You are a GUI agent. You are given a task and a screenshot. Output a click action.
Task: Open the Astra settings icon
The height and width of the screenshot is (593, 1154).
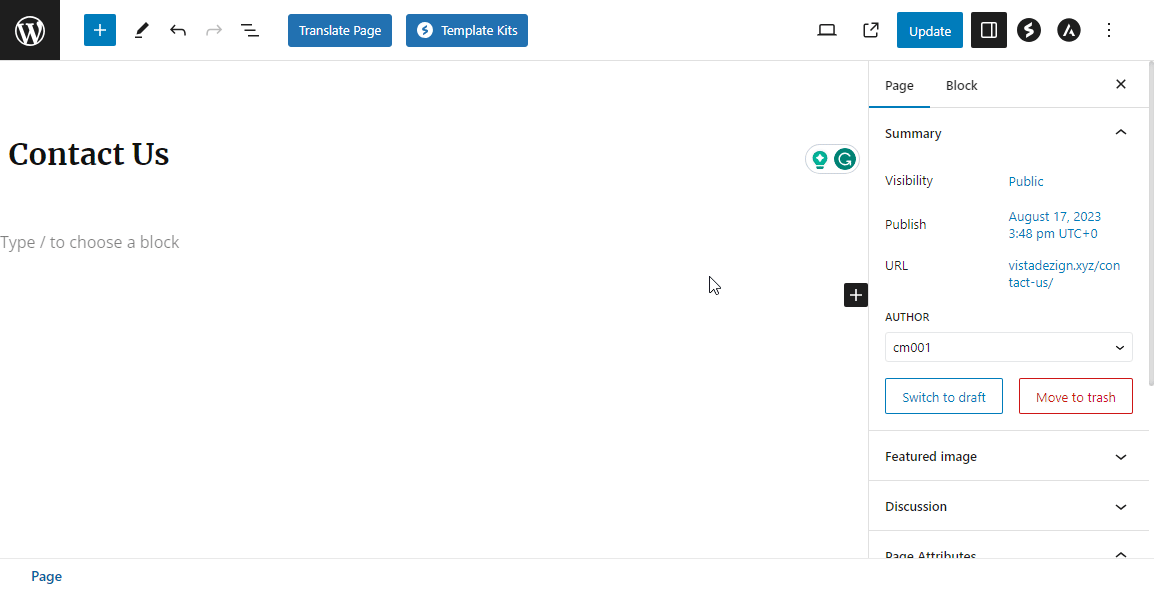coord(1069,30)
